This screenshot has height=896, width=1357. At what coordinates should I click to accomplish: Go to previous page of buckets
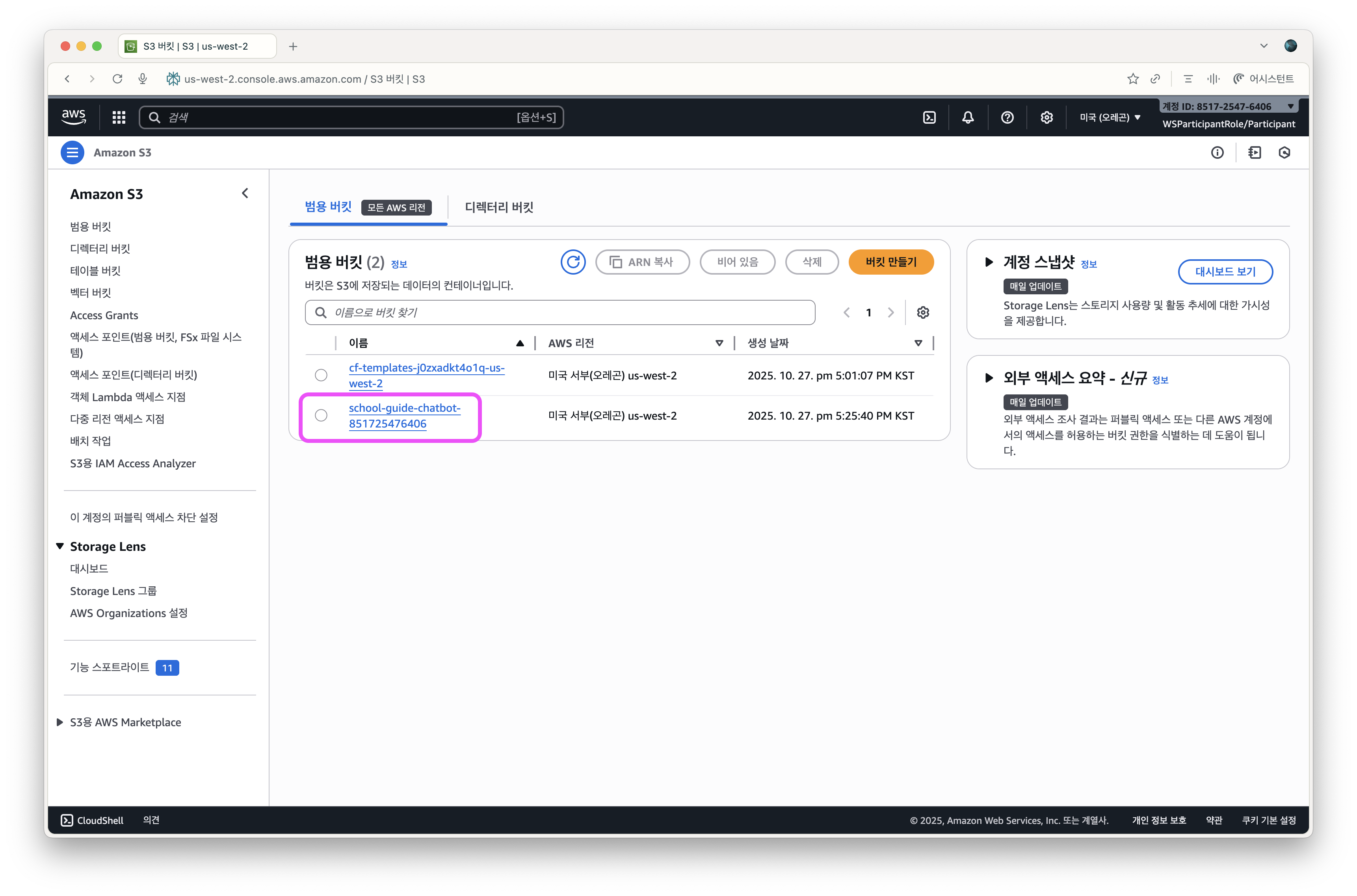(847, 312)
